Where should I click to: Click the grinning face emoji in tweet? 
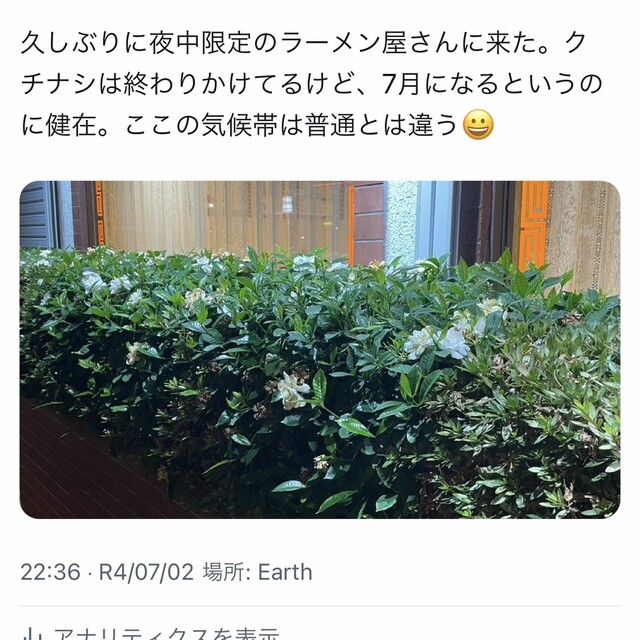(x=478, y=125)
